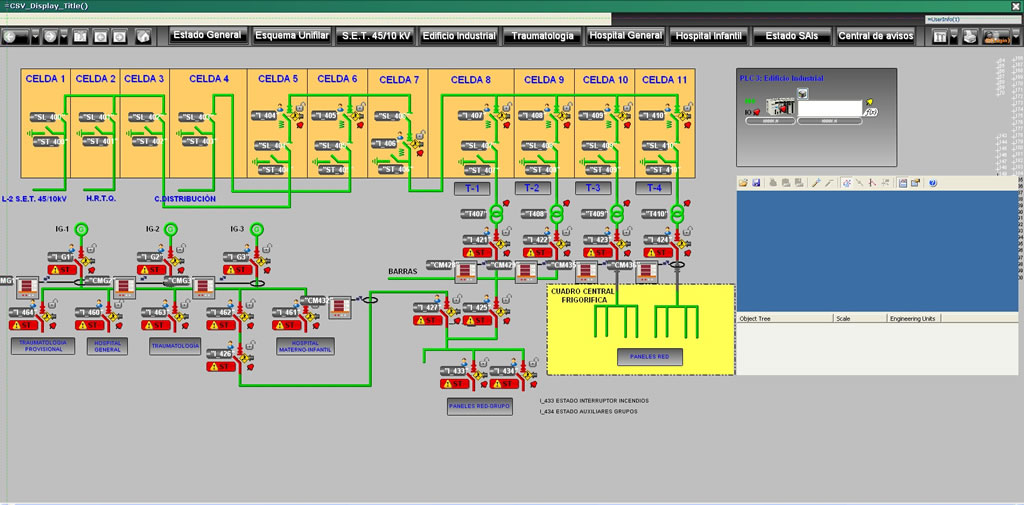
Task: Click the Engineering Units column header
Action: 914,318
